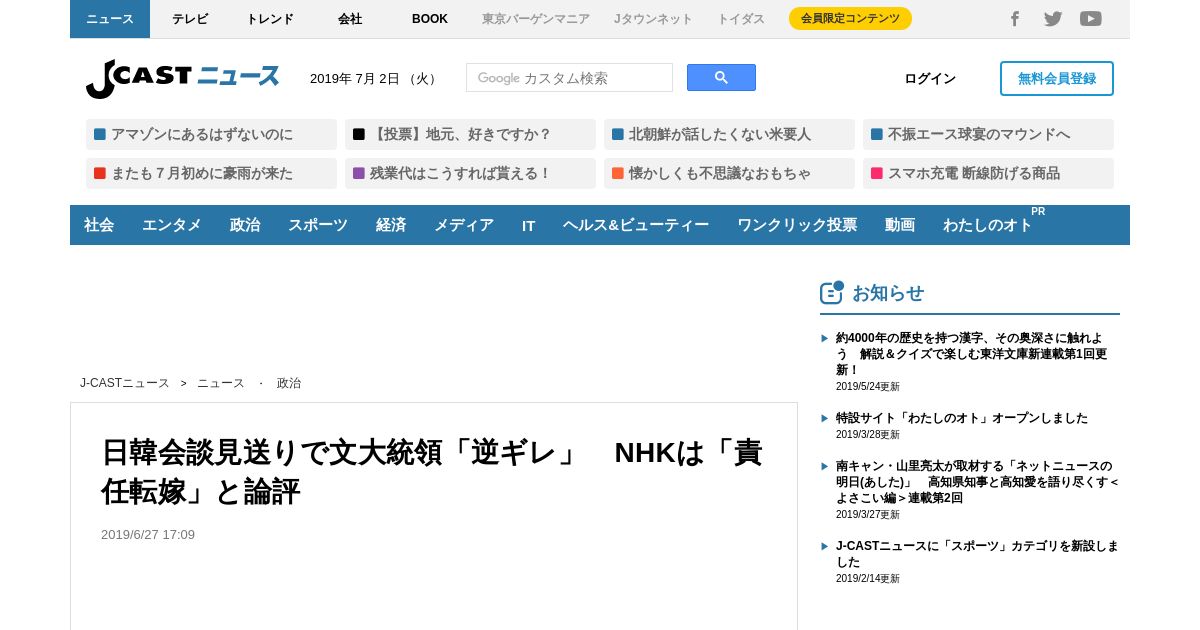Go to the スポーツ category
Image resolution: width=1200 pixels, height=630 pixels.
pos(318,225)
